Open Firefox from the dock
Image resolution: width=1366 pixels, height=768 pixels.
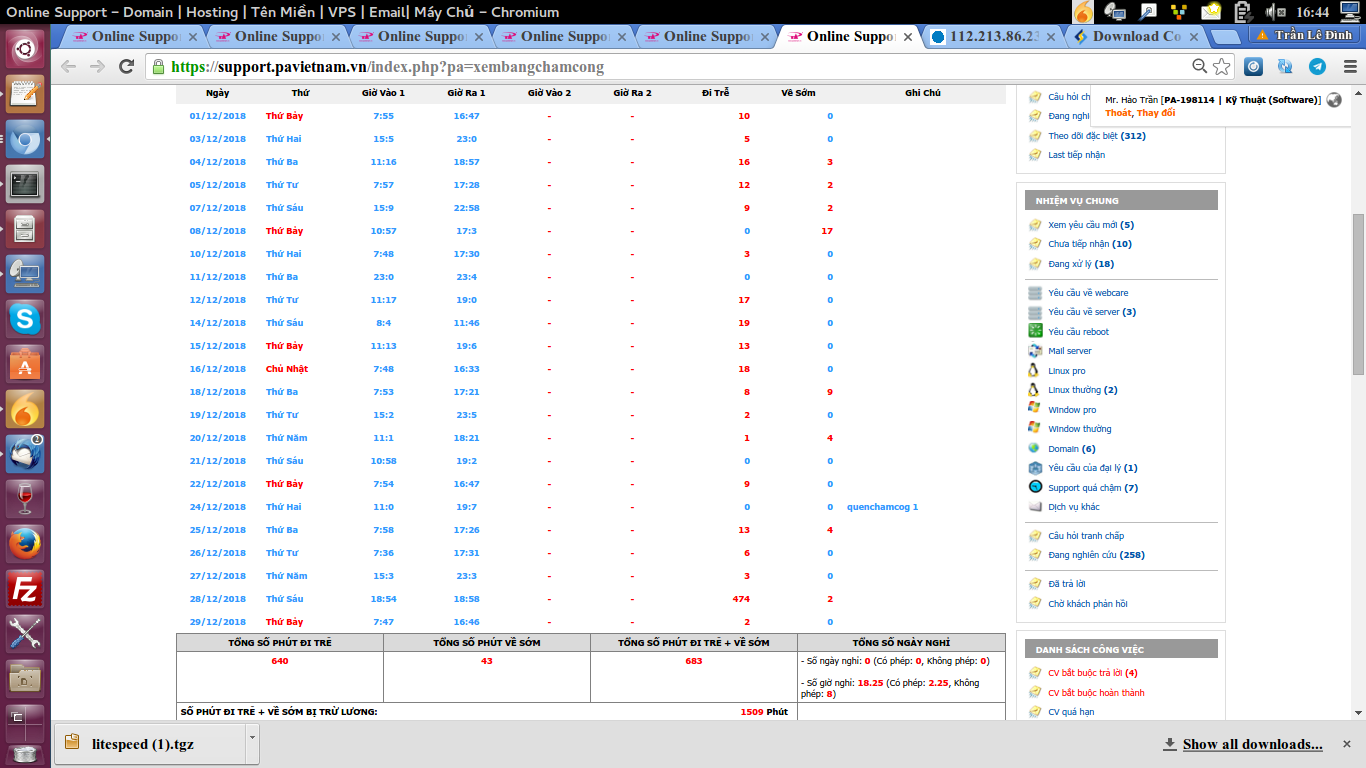pos(25,544)
